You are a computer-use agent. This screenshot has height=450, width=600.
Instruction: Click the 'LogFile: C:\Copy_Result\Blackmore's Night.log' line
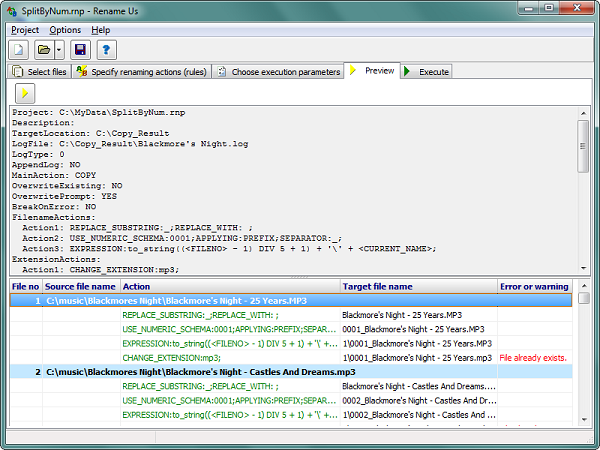[x=130, y=144]
